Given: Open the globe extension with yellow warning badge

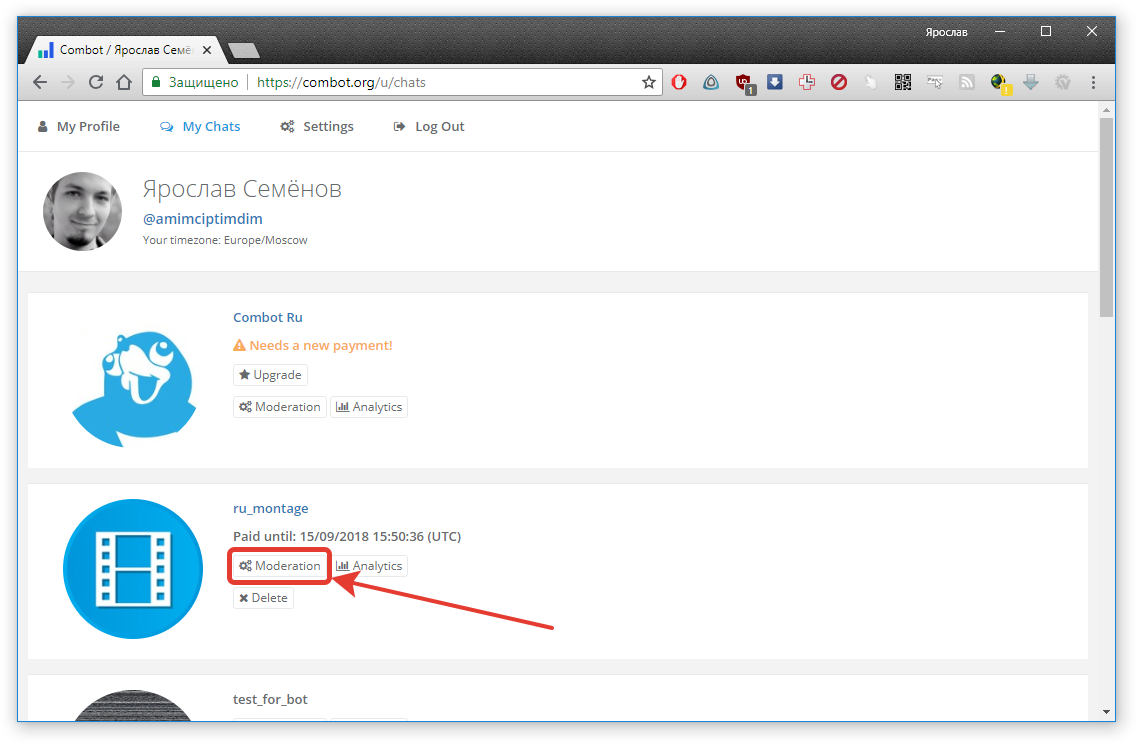Looking at the screenshot, I should (1001, 83).
